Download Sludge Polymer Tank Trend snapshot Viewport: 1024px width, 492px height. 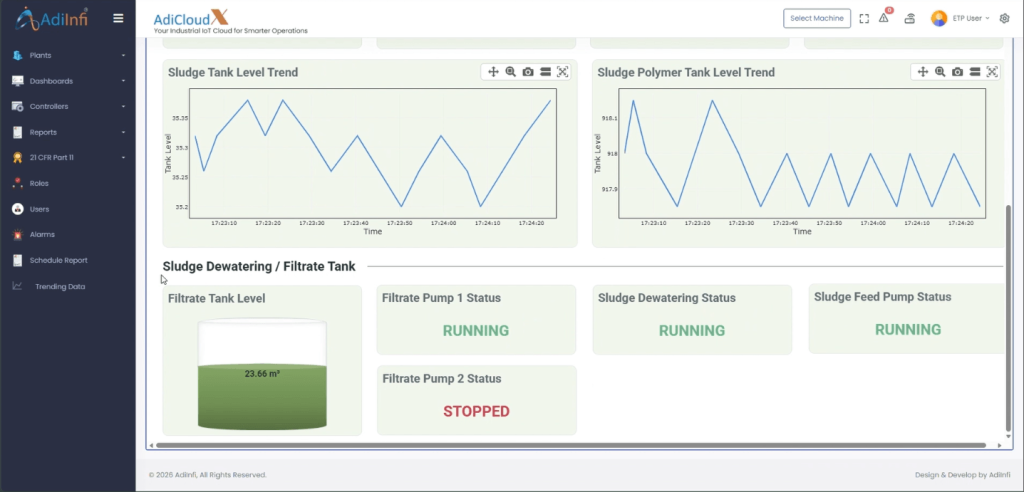pyautogui.click(x=957, y=72)
